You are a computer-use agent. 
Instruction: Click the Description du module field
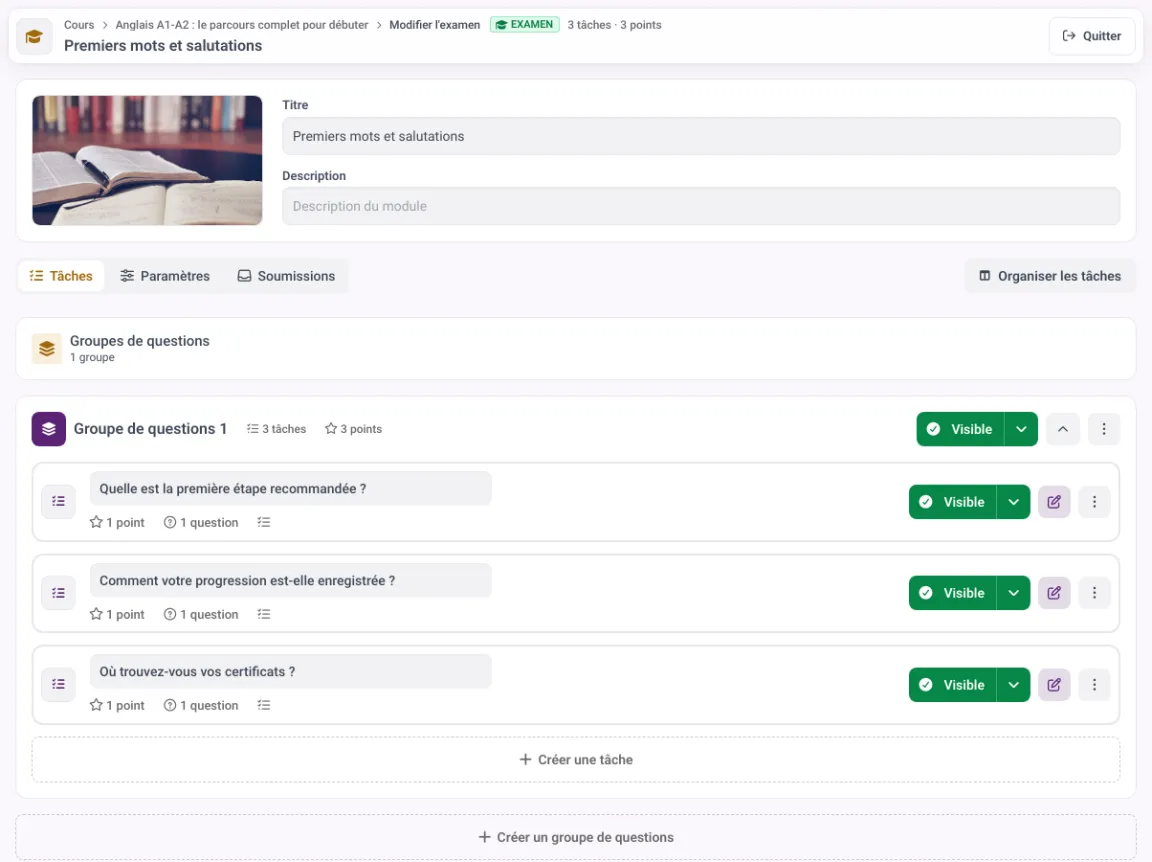point(701,206)
